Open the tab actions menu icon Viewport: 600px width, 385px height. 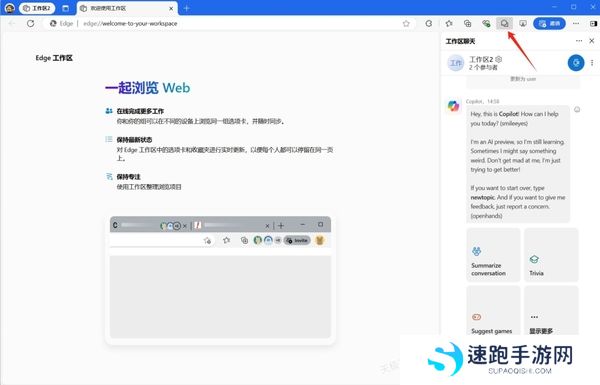[65, 8]
